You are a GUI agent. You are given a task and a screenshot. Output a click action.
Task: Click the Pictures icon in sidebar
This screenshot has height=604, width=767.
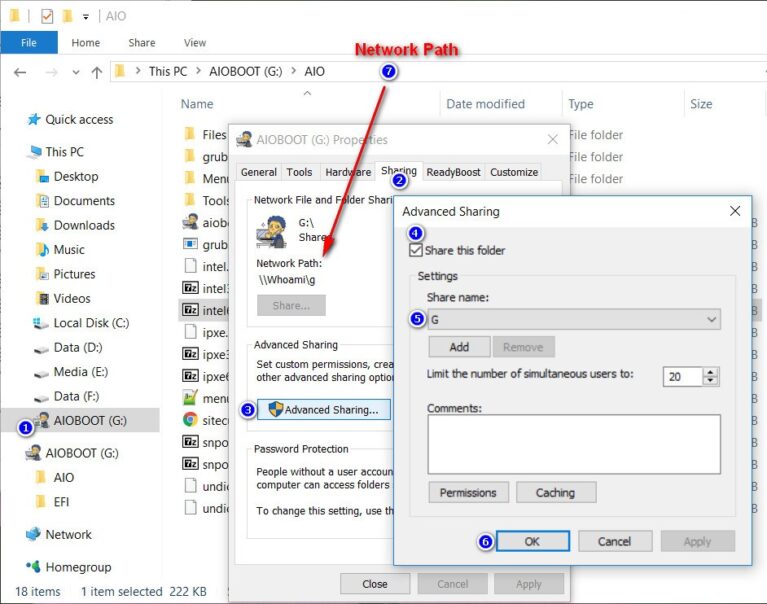pyautogui.click(x=43, y=274)
